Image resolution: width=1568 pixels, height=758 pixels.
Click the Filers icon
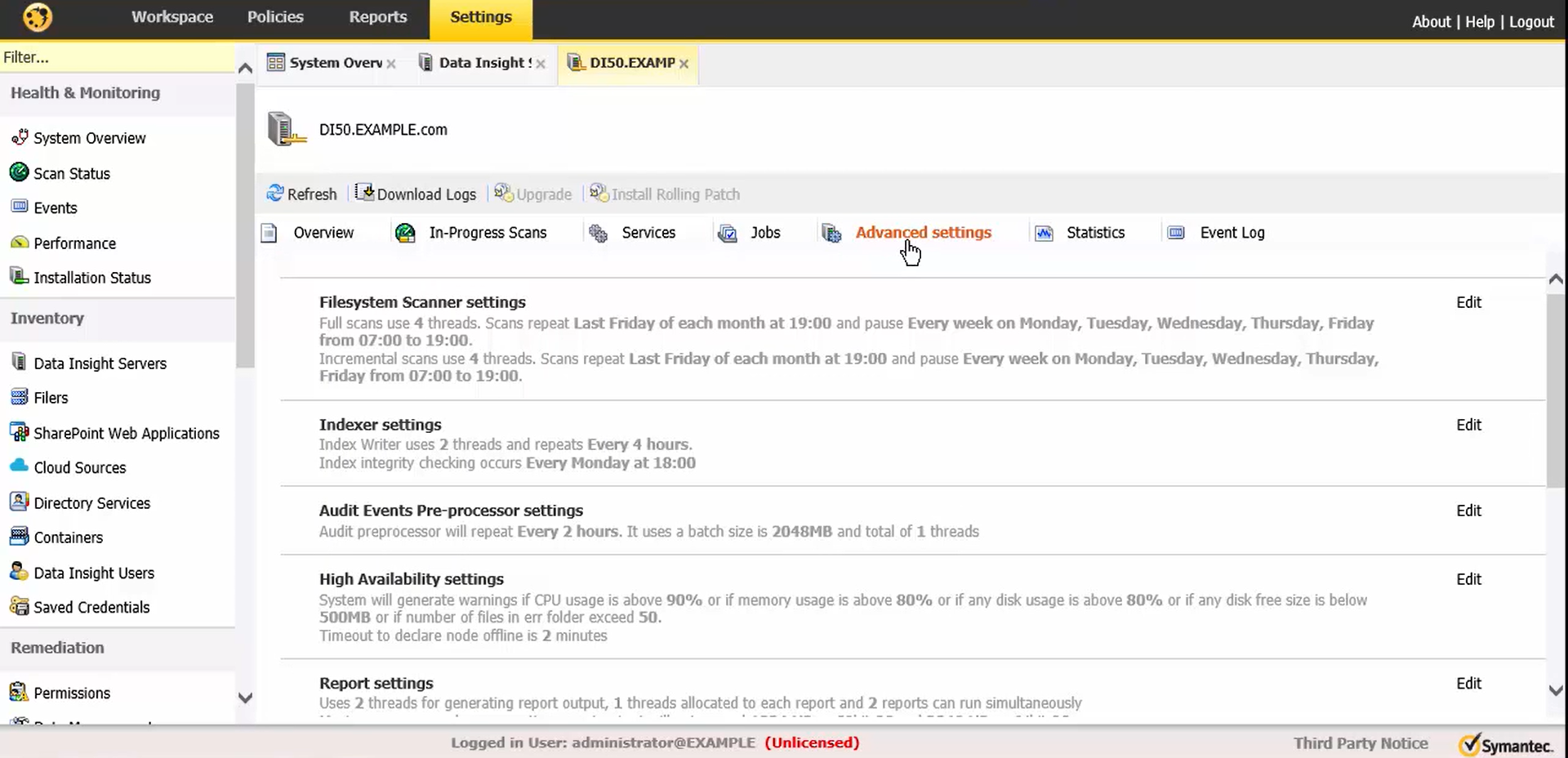coord(20,397)
